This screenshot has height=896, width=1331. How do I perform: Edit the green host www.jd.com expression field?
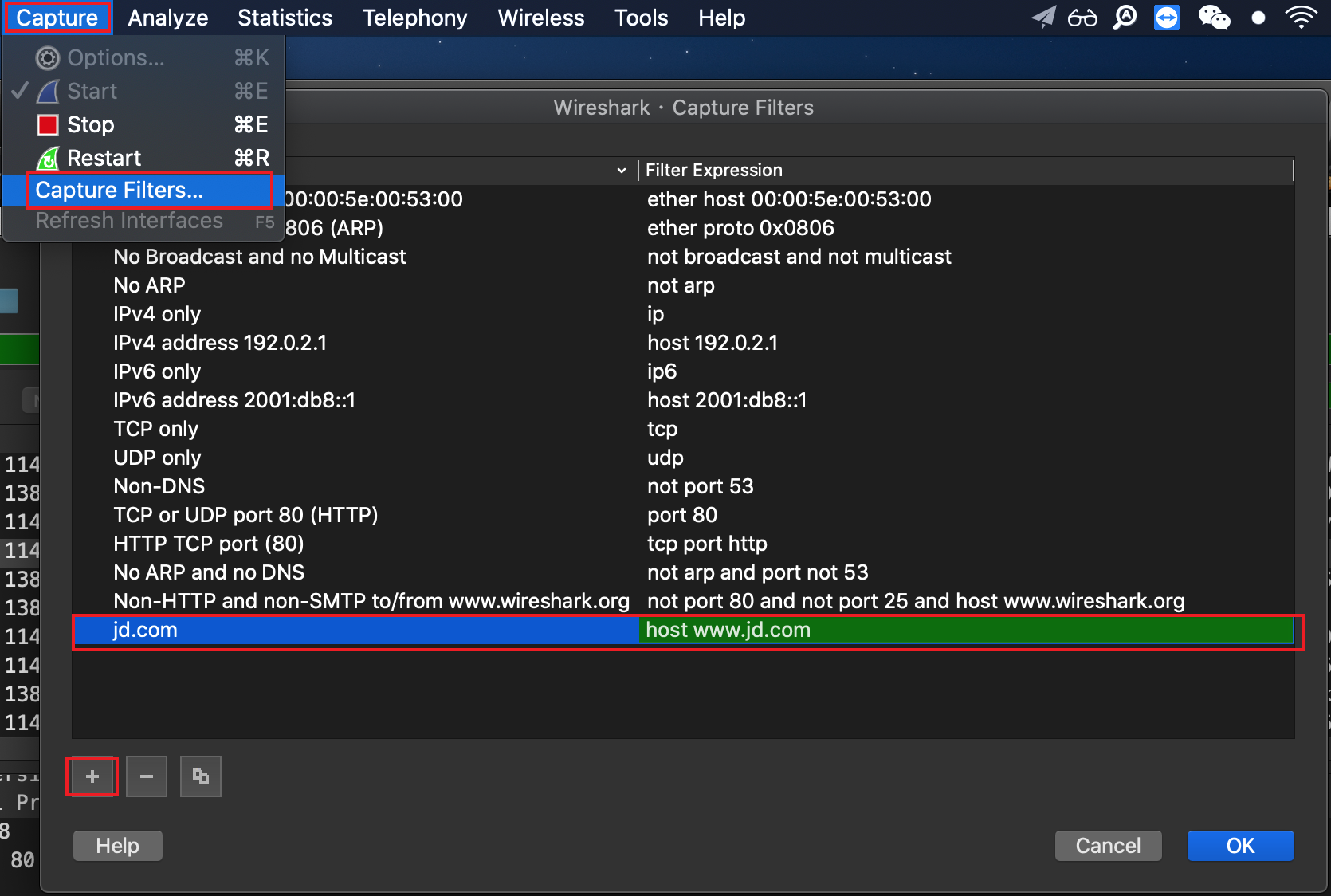964,630
